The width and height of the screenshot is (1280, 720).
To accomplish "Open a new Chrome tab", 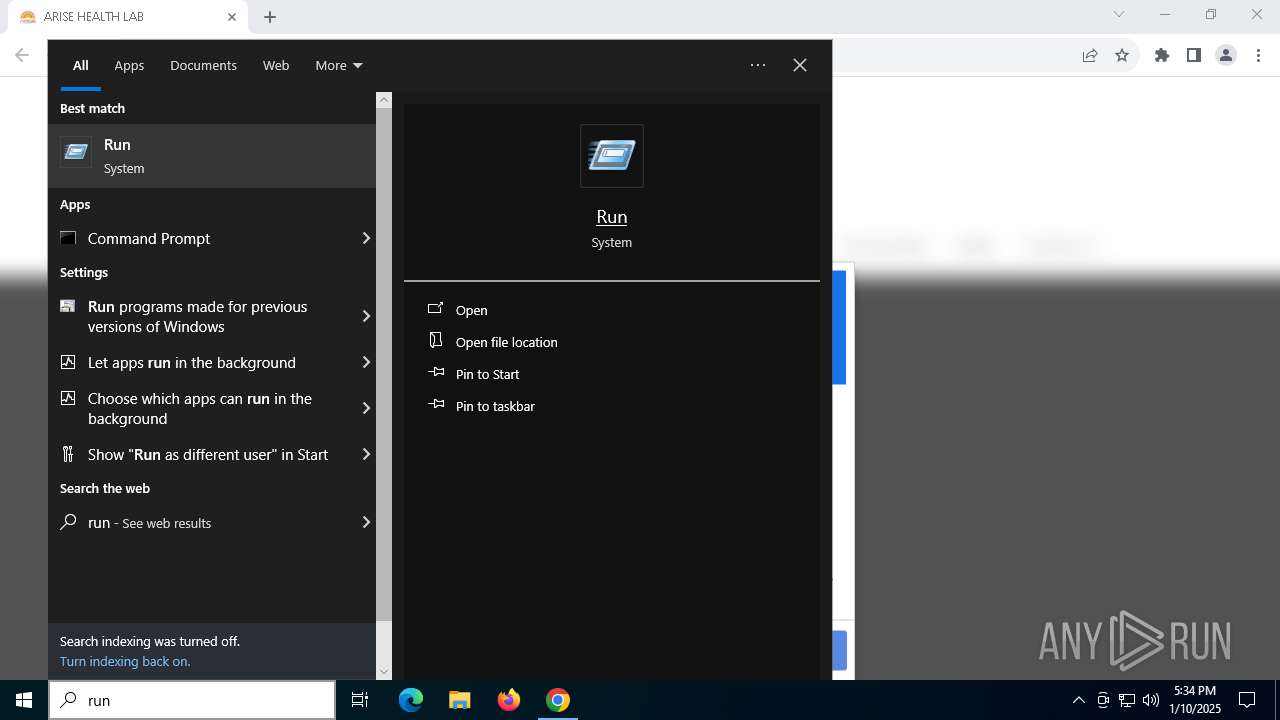I will [270, 17].
